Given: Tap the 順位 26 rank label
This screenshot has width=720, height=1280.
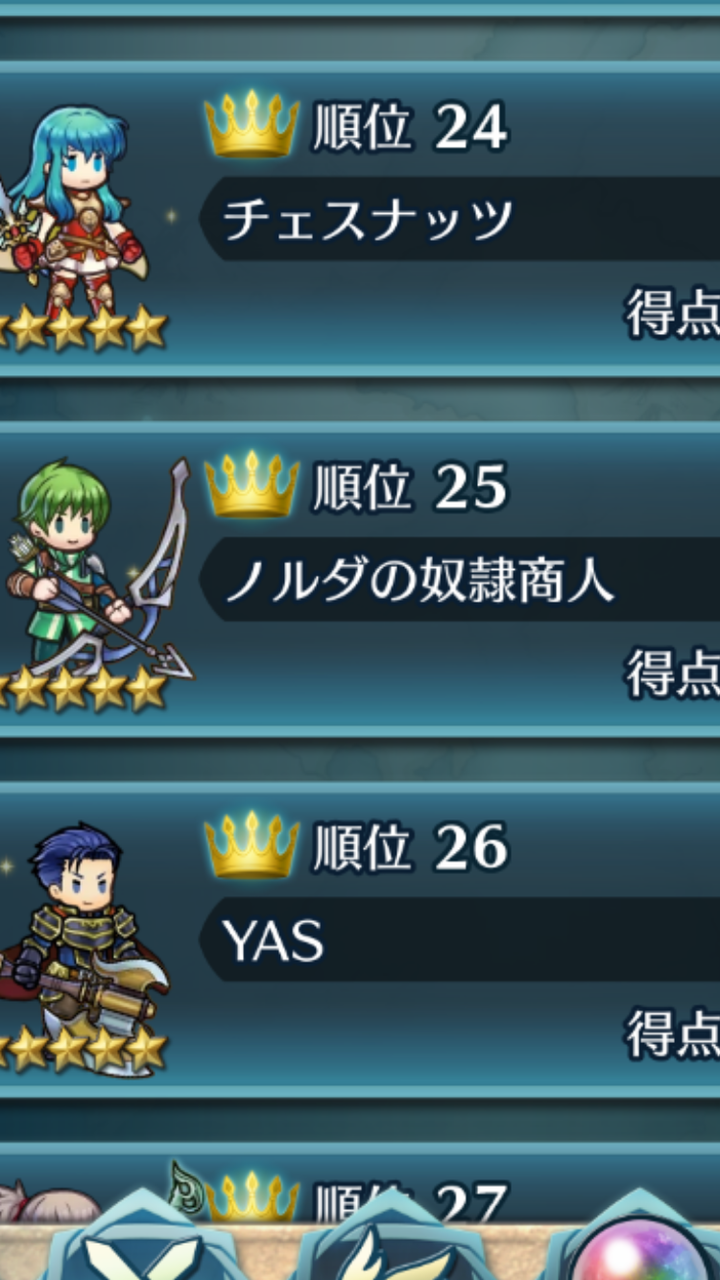Looking at the screenshot, I should (x=410, y=847).
